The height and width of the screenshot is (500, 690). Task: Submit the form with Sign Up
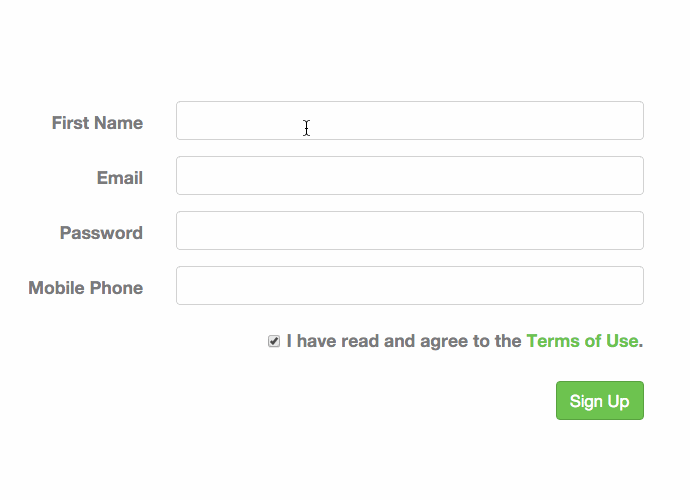tap(599, 401)
